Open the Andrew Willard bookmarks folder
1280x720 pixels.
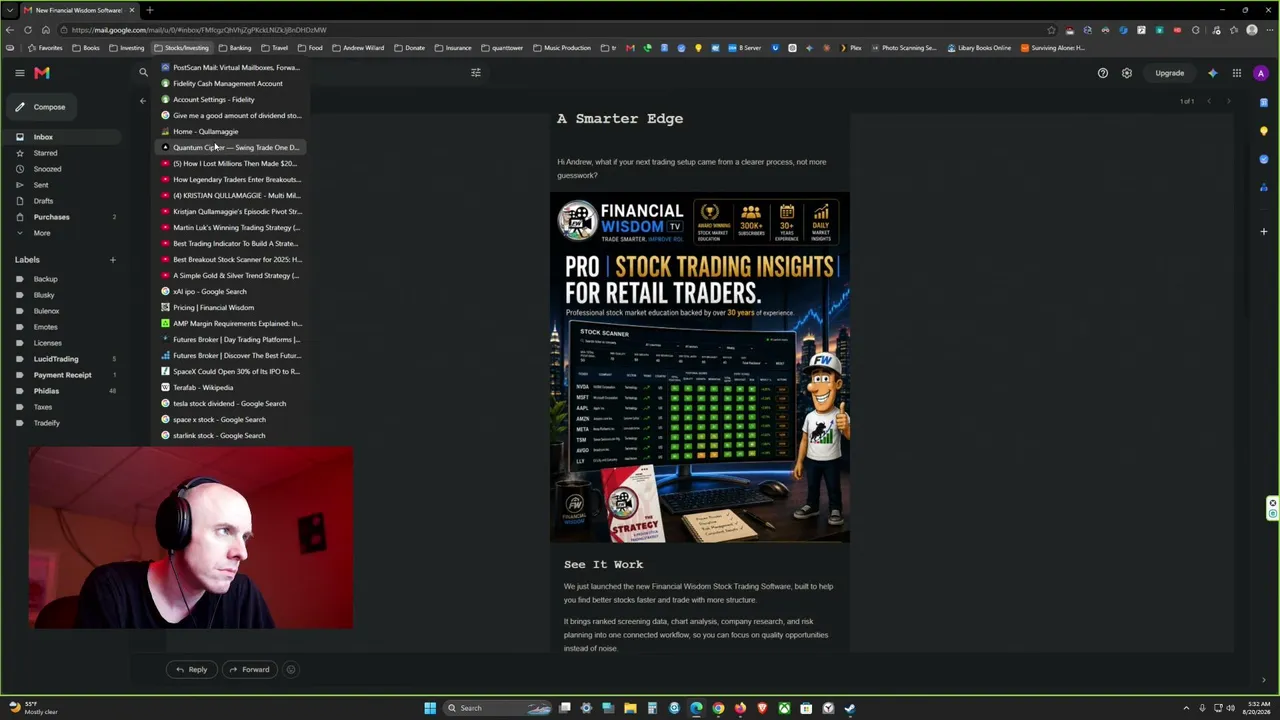click(x=358, y=48)
